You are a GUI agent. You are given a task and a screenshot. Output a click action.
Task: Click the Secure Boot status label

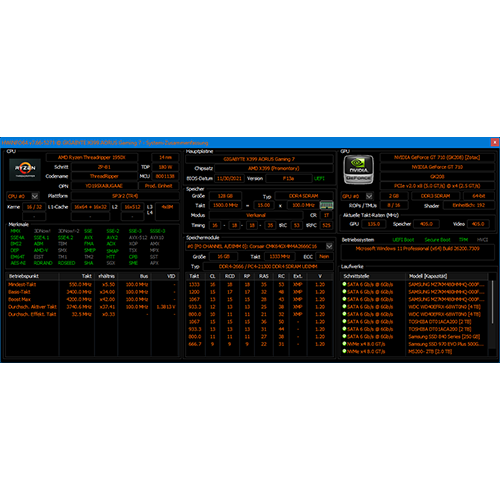pyautogui.click(x=437, y=240)
